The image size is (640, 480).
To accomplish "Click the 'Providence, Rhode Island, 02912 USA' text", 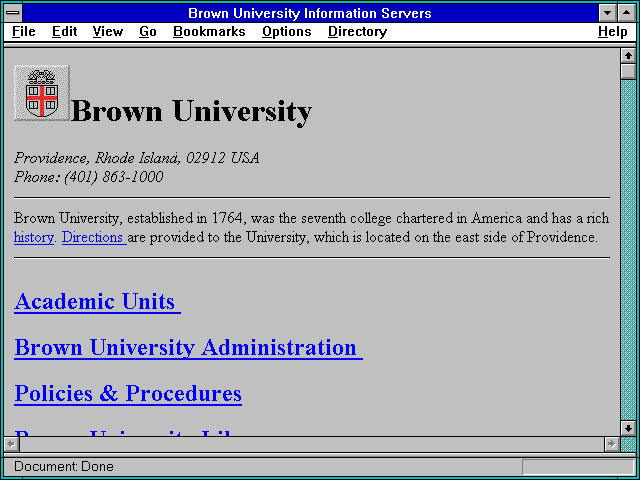I will 137,158.
